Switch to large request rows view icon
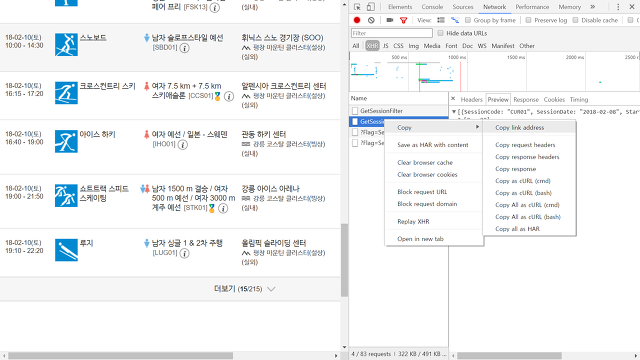Image resolution: width=640 pixels, height=360 pixels. click(x=441, y=20)
